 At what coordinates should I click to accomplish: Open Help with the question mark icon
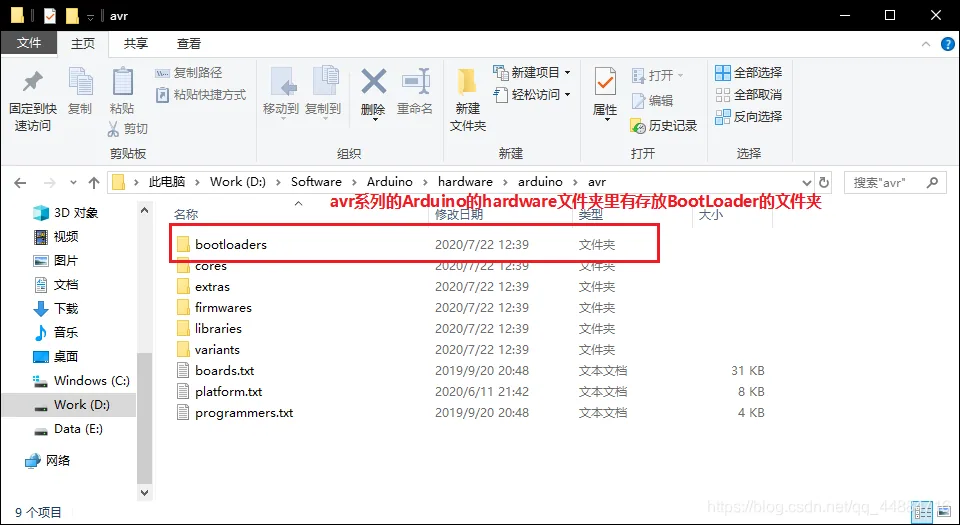pos(948,45)
